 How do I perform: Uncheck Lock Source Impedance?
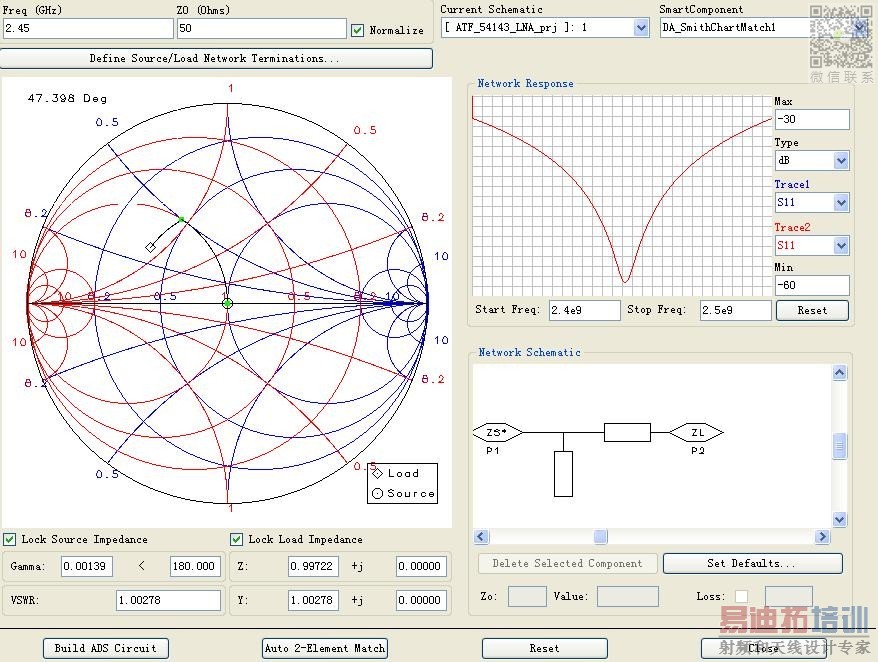click(10, 539)
